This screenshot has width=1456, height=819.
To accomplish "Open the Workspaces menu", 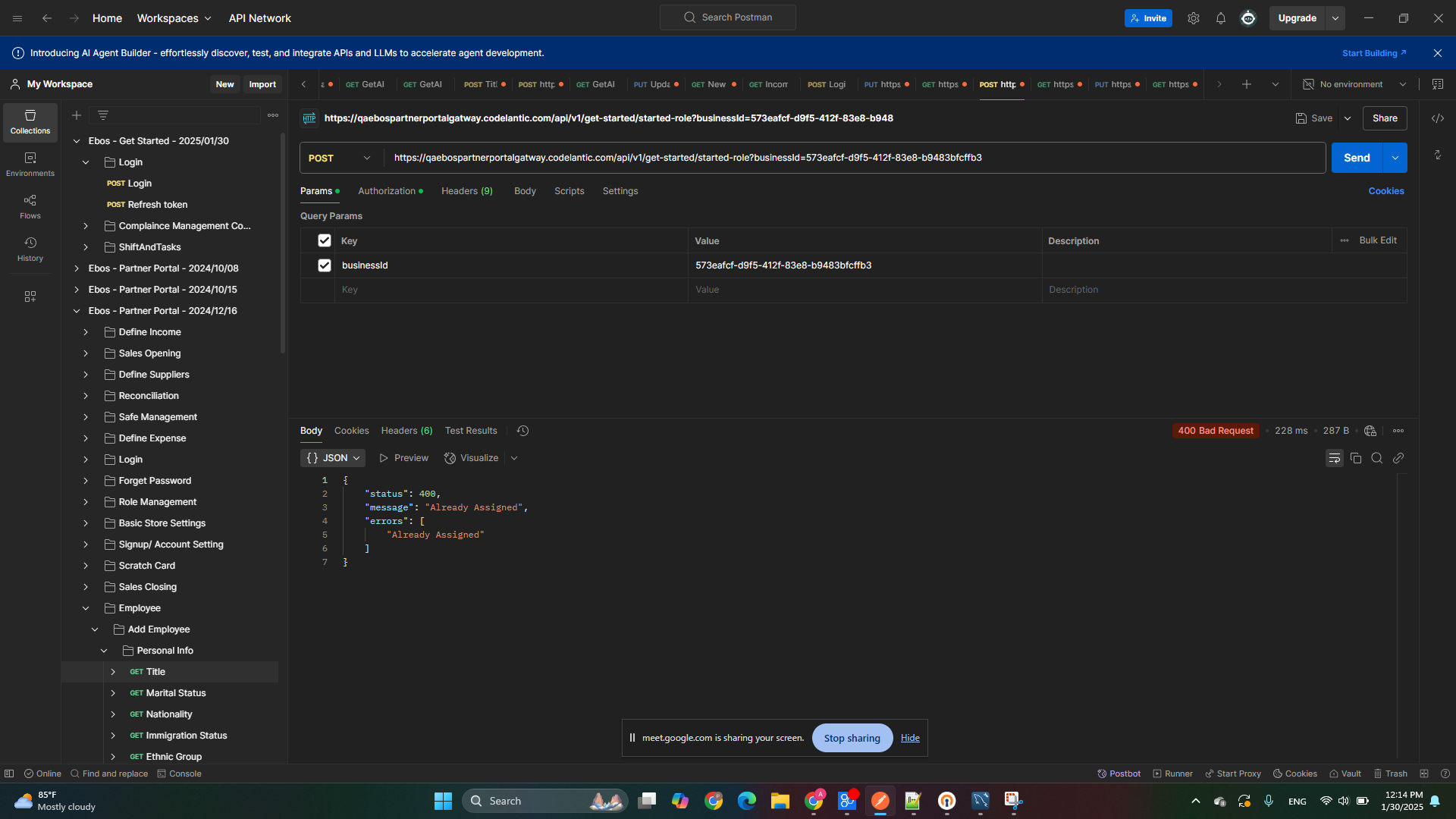I will pyautogui.click(x=174, y=18).
